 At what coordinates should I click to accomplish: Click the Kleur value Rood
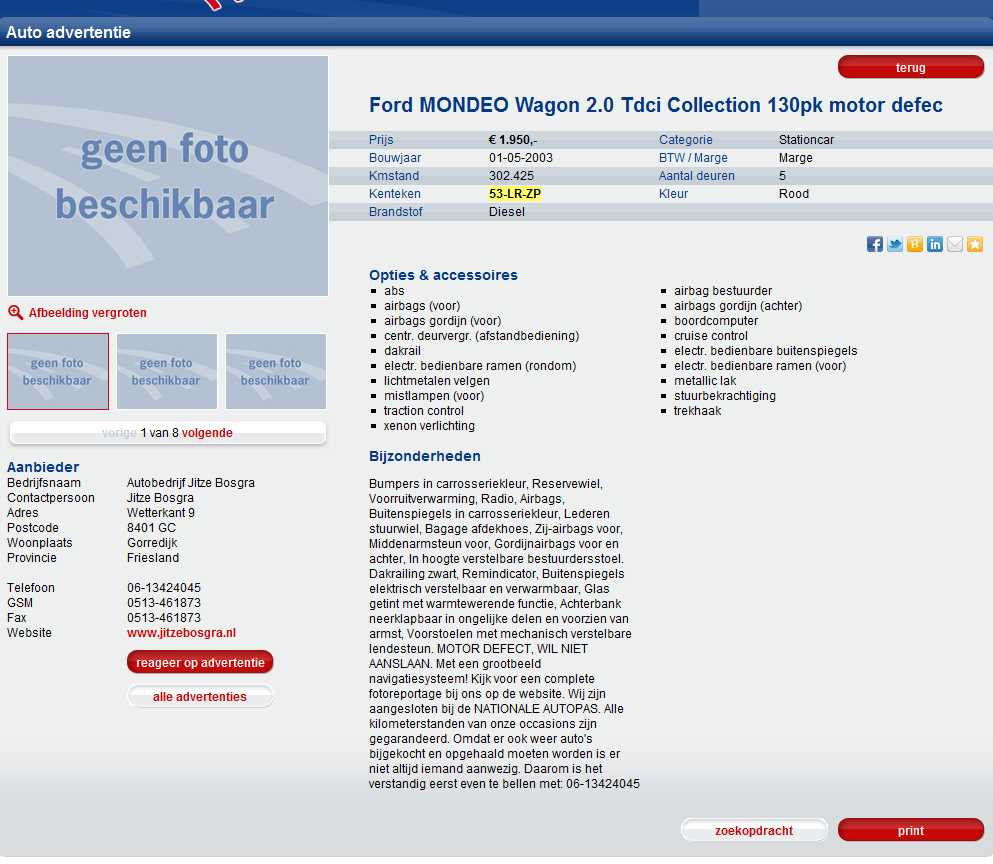click(794, 194)
